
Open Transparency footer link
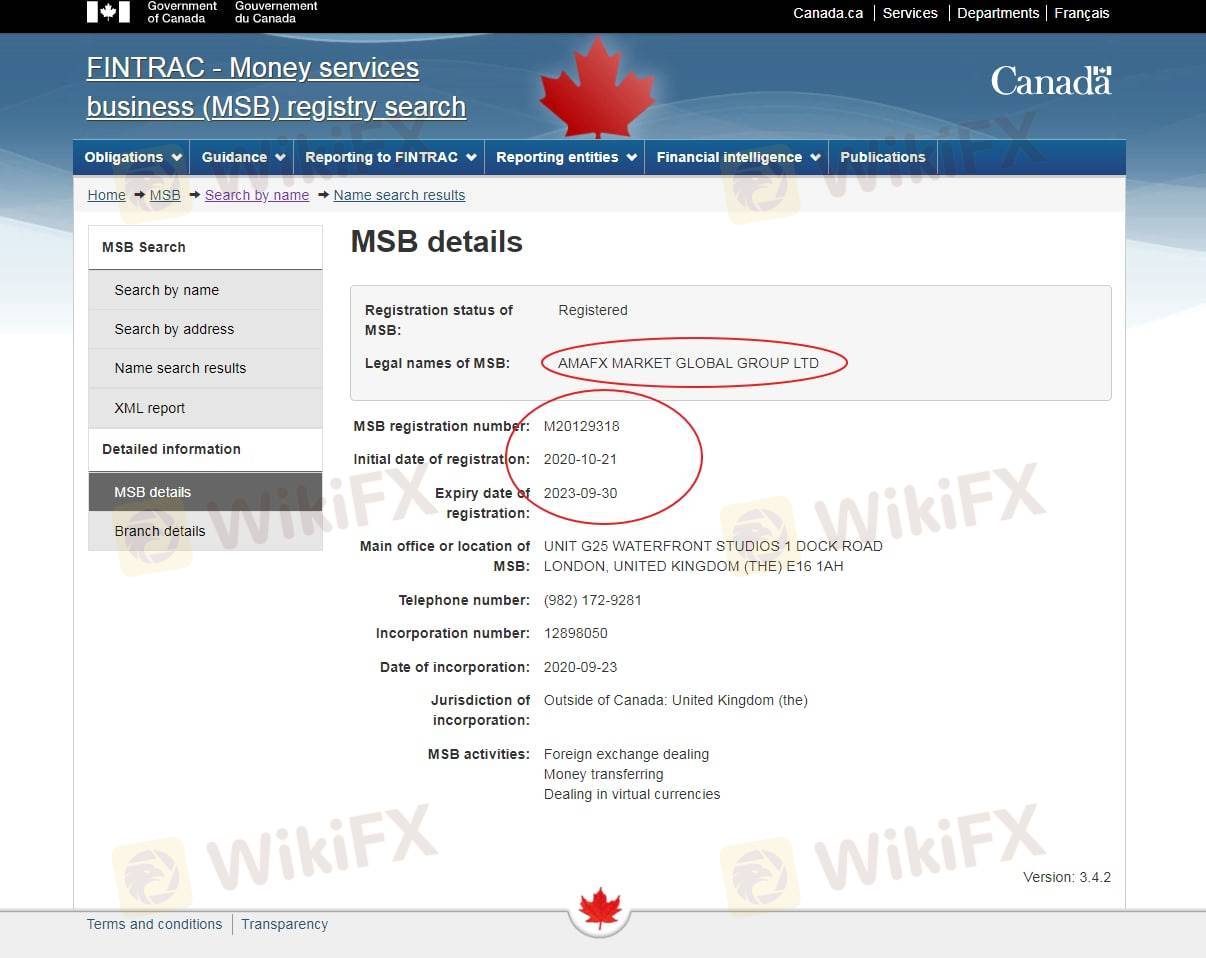[284, 924]
